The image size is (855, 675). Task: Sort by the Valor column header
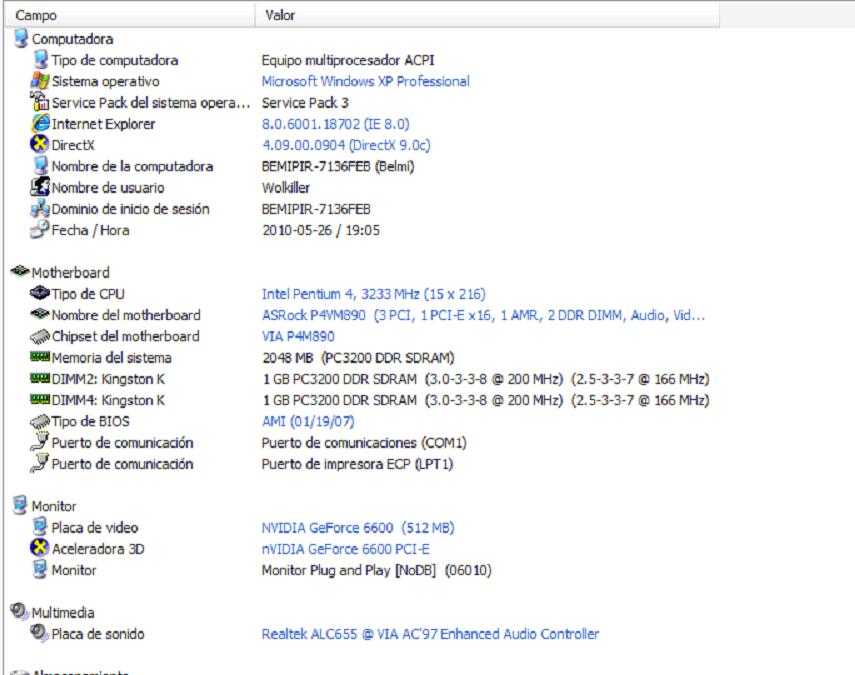[487, 15]
